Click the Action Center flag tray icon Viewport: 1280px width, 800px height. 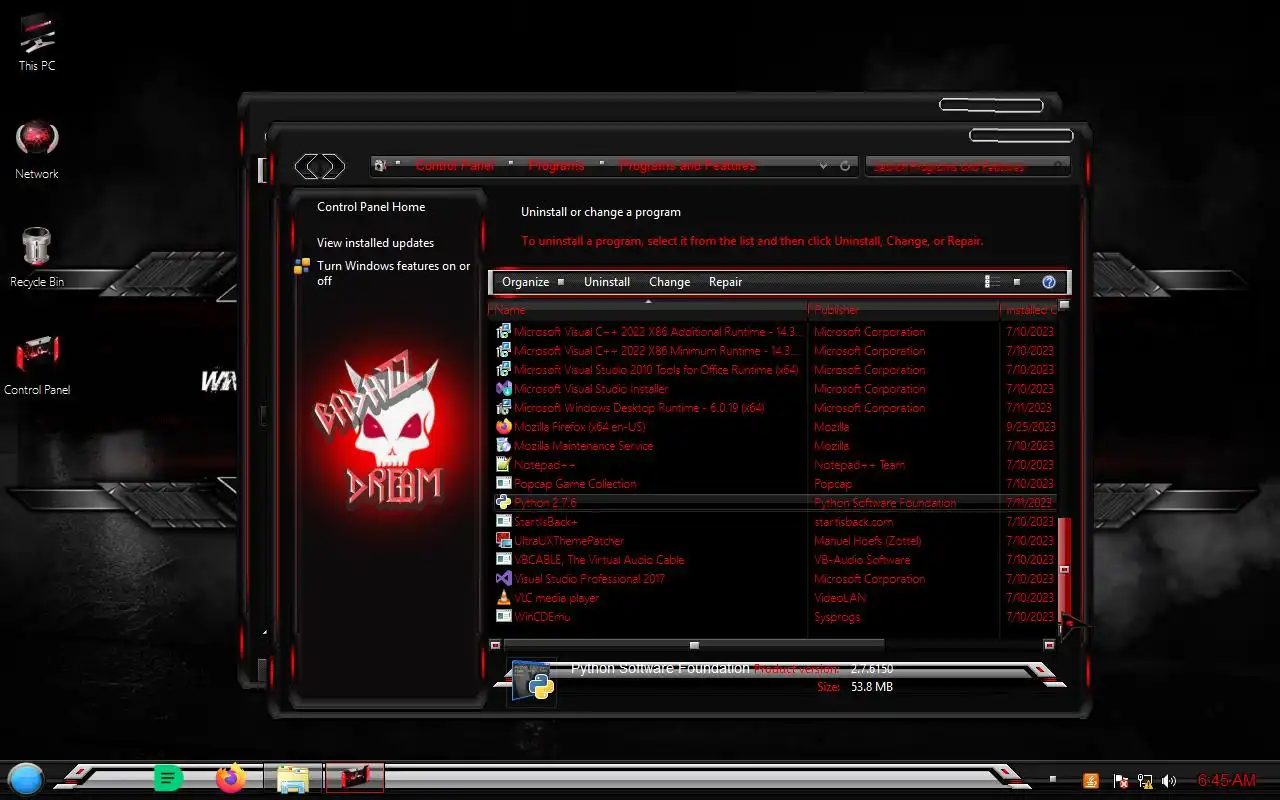click(1121, 781)
